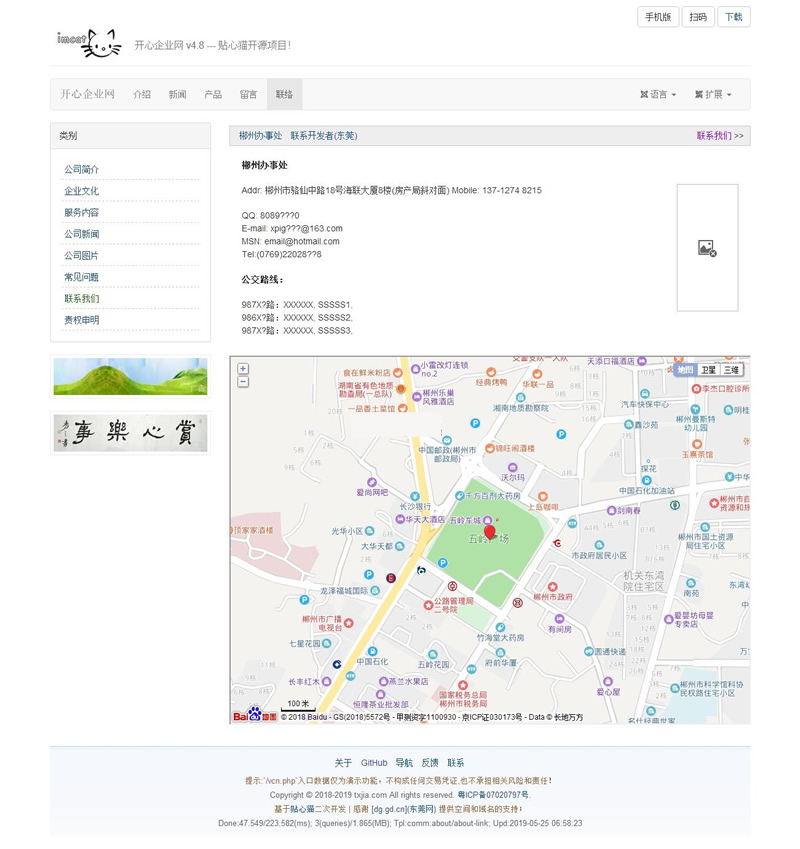This screenshot has width=800, height=849.
Task: Click the 郴州市广播电视台 marker
Action: (349, 623)
